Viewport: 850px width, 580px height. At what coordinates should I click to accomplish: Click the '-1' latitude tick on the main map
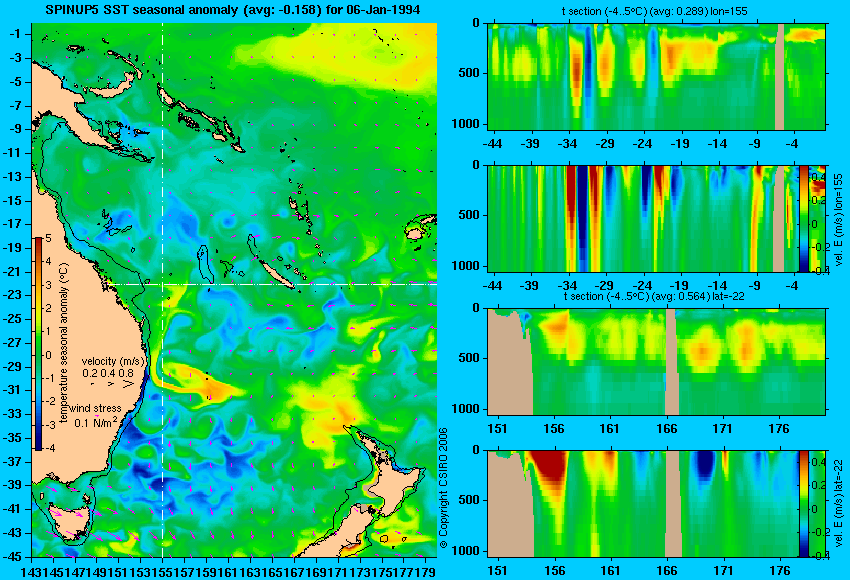[16, 34]
